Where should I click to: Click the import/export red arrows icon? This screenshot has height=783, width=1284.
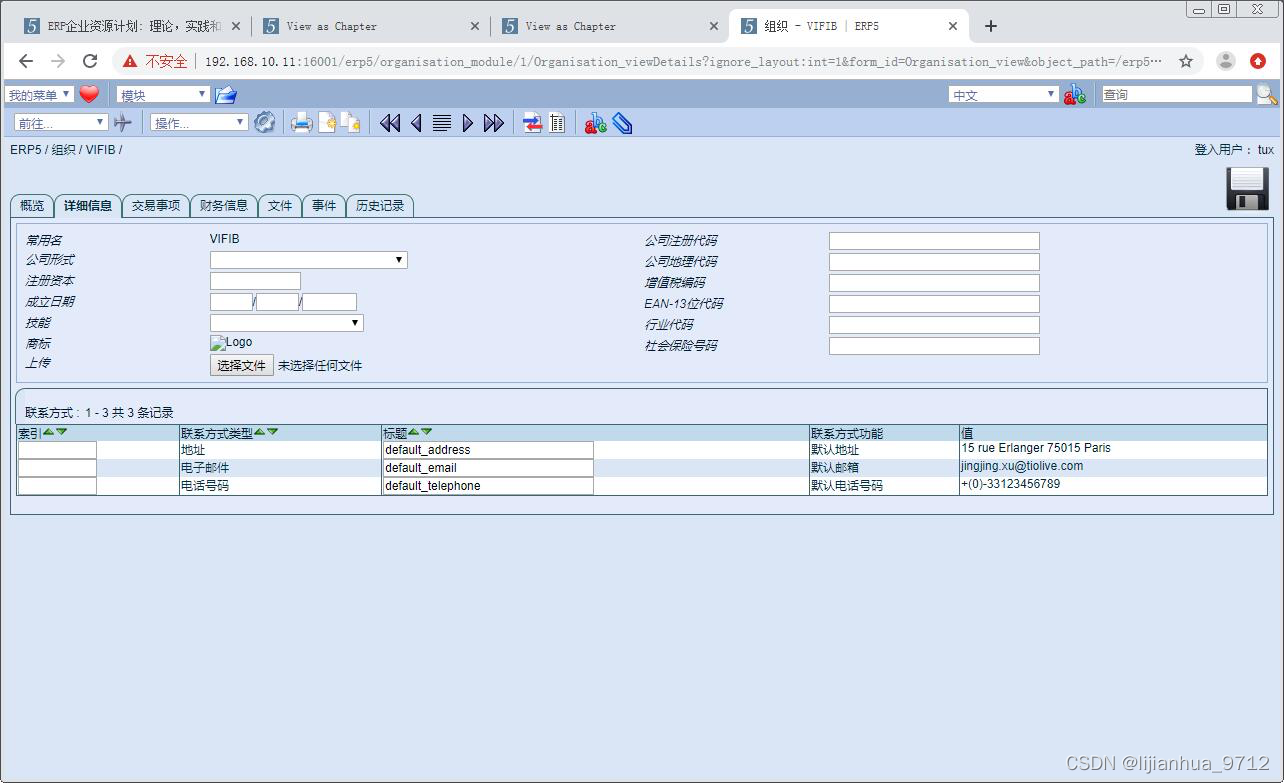[x=530, y=122]
